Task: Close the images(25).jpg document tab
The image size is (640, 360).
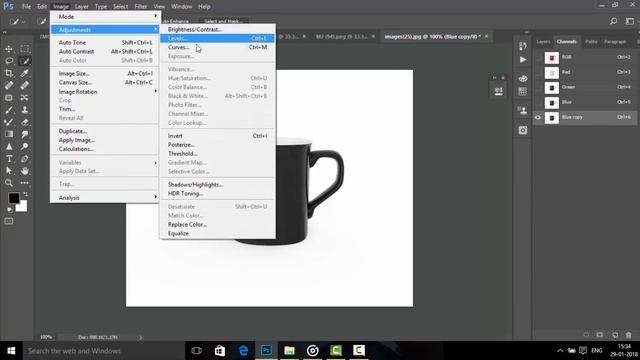Action: pyautogui.click(x=487, y=36)
